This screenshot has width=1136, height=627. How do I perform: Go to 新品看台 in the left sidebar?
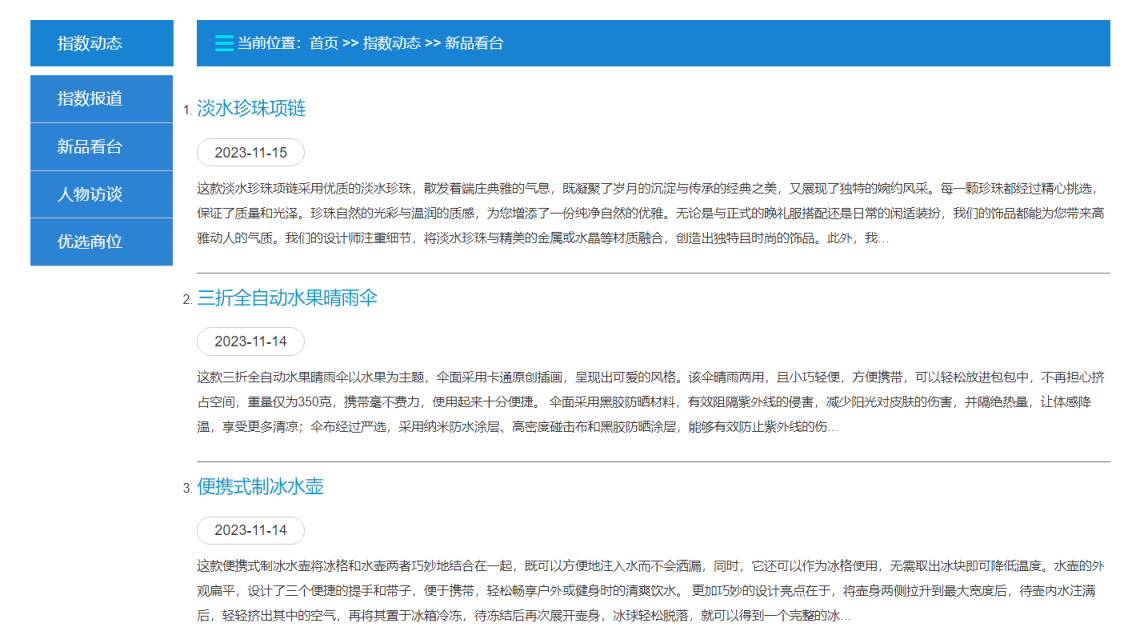click(101, 146)
